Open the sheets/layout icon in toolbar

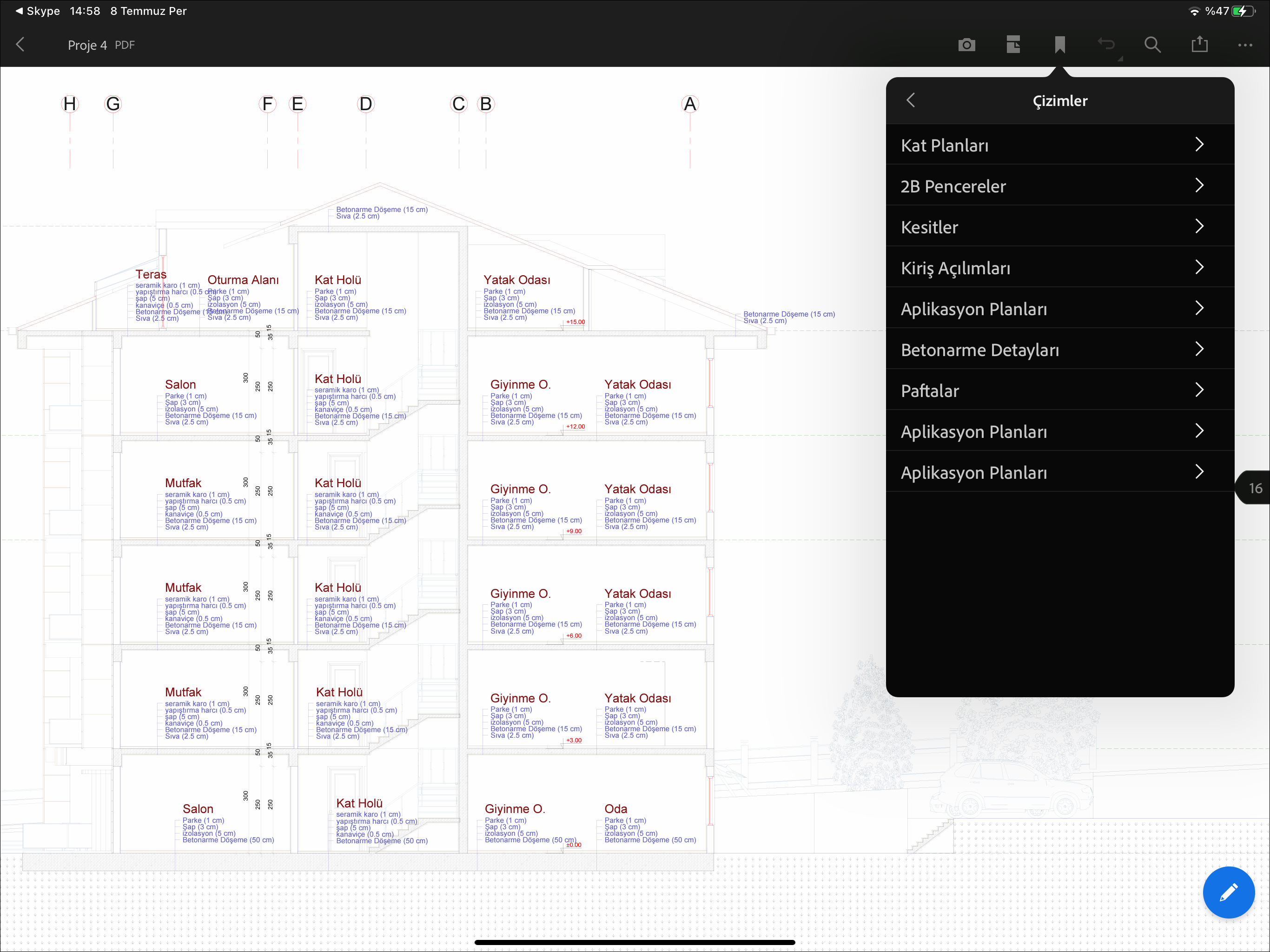1013,45
